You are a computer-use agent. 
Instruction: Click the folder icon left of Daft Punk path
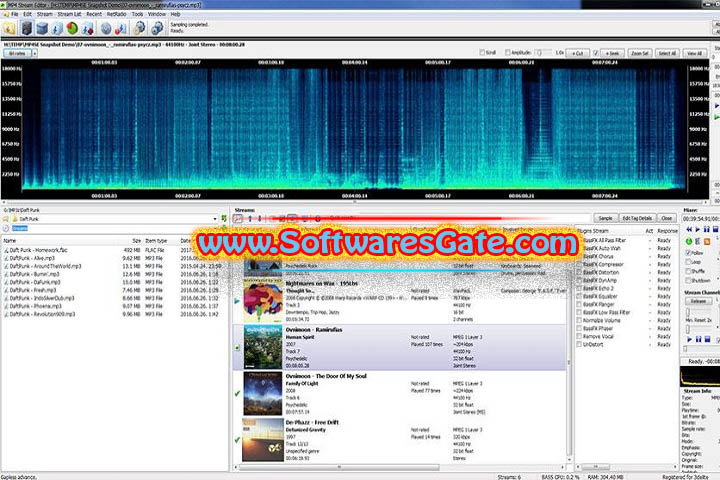pos(14,219)
